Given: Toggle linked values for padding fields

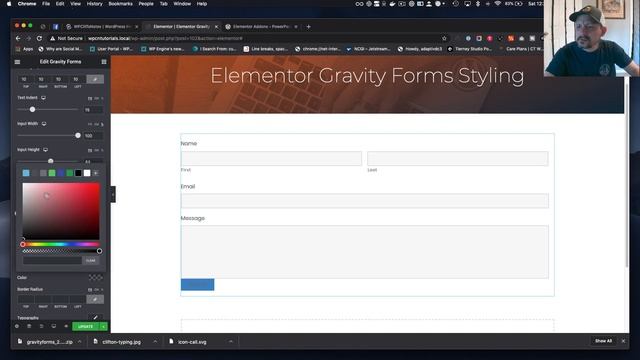Looking at the screenshot, I should (x=95, y=79).
